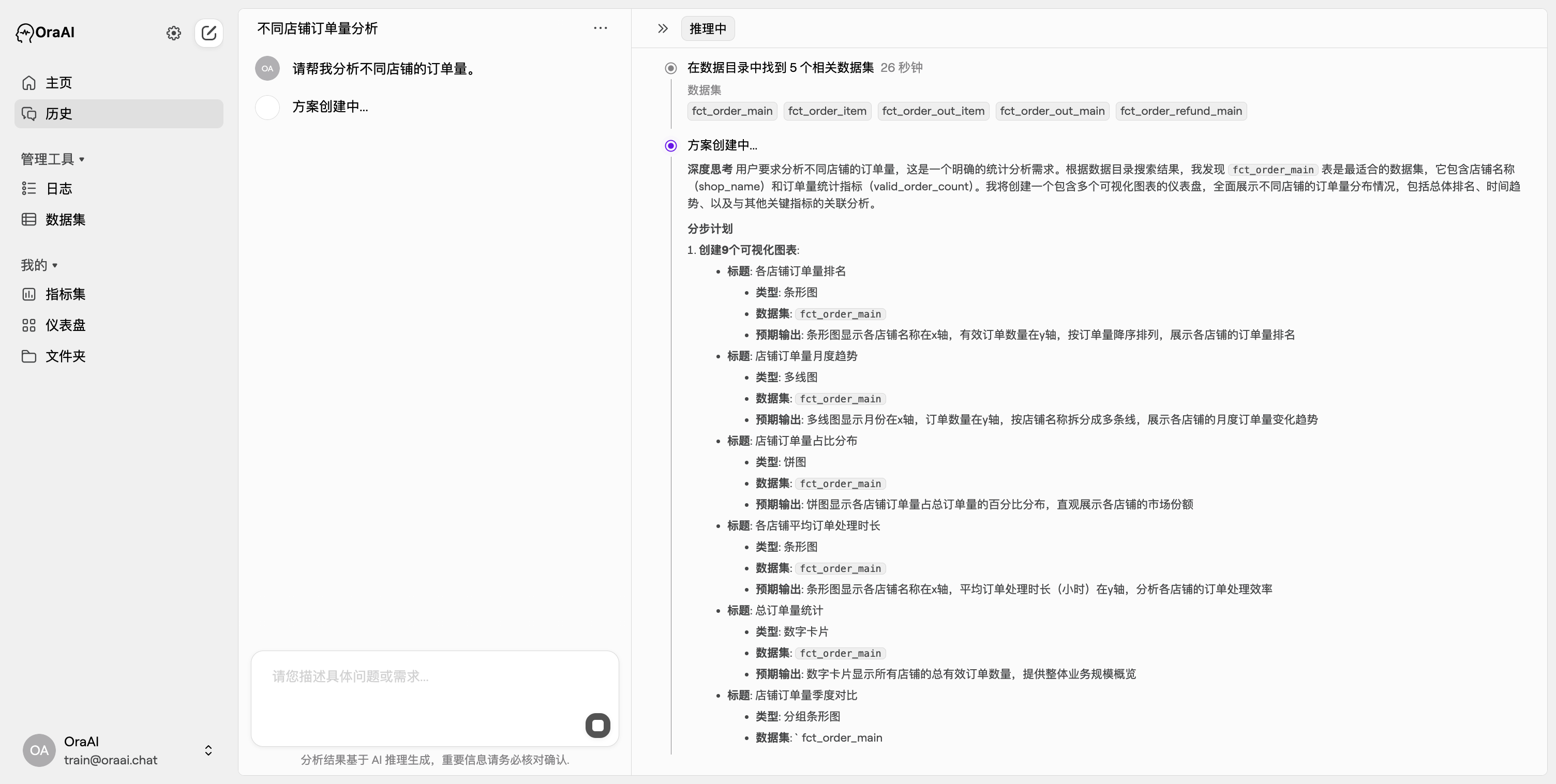
Task: Open the fct_order_refund_main dataset tag
Action: [x=1181, y=111]
